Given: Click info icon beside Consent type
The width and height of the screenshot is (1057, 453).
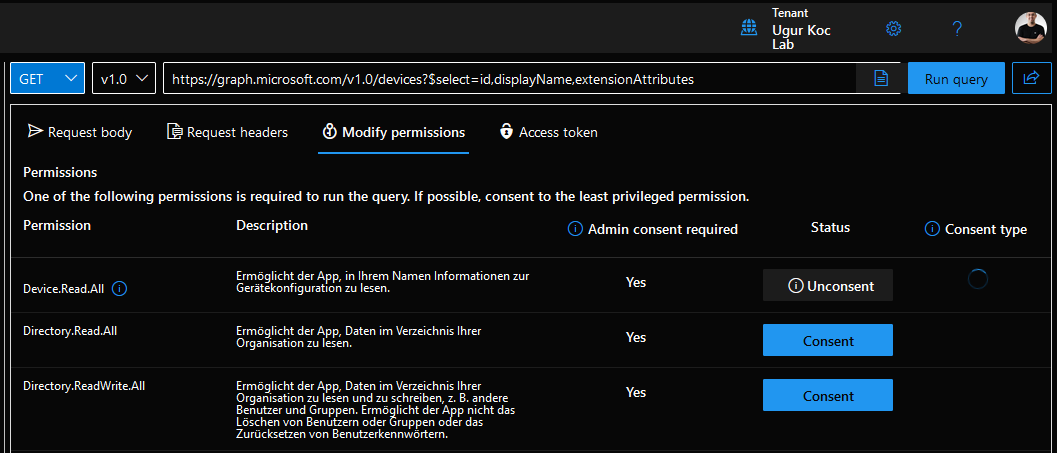Looking at the screenshot, I should (x=933, y=229).
